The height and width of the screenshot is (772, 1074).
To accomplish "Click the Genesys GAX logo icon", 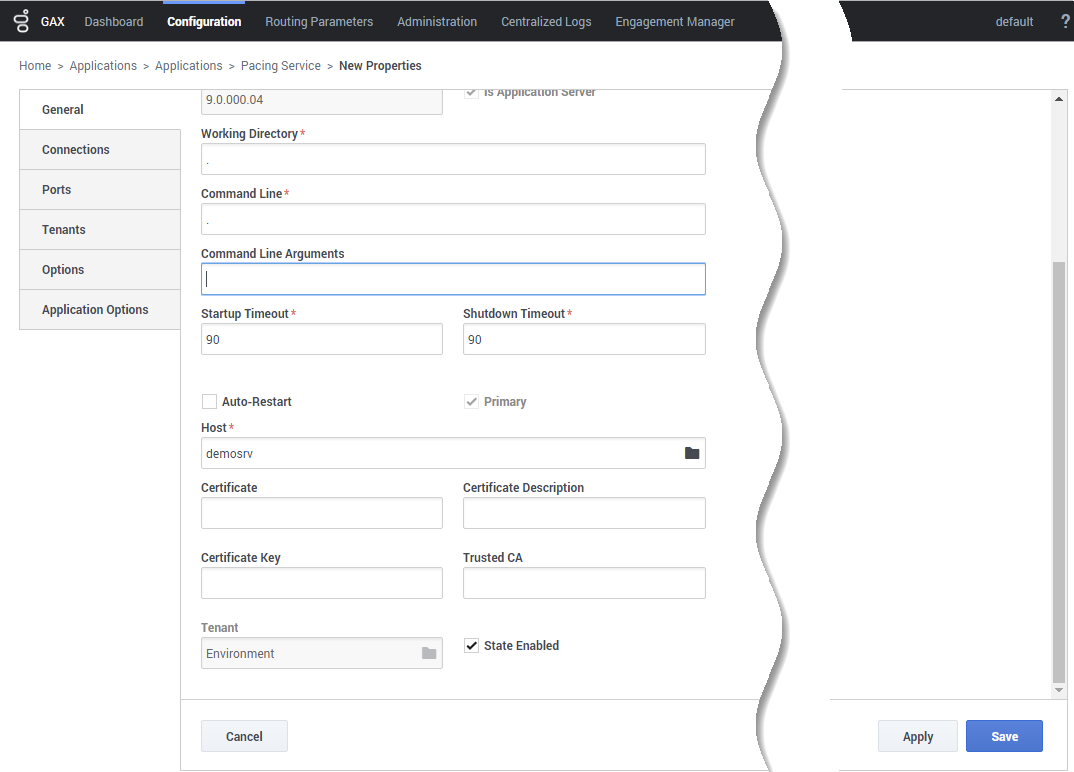I will coord(22,21).
